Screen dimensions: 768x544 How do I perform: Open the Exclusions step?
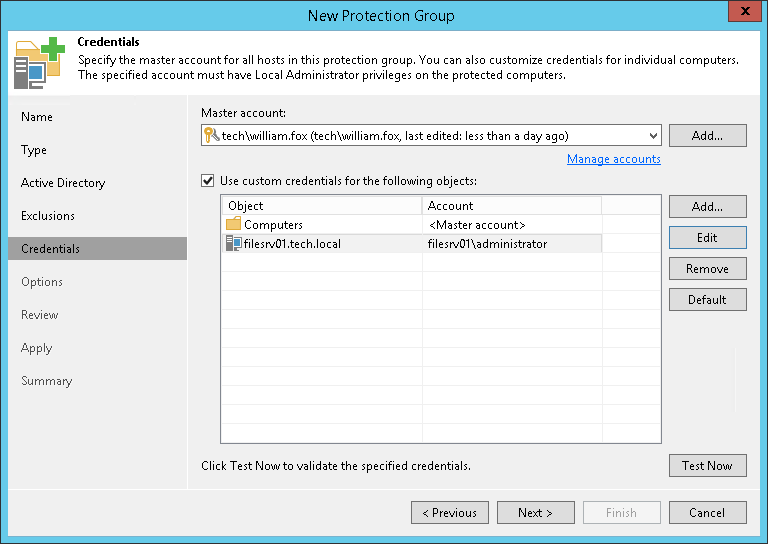(48, 216)
